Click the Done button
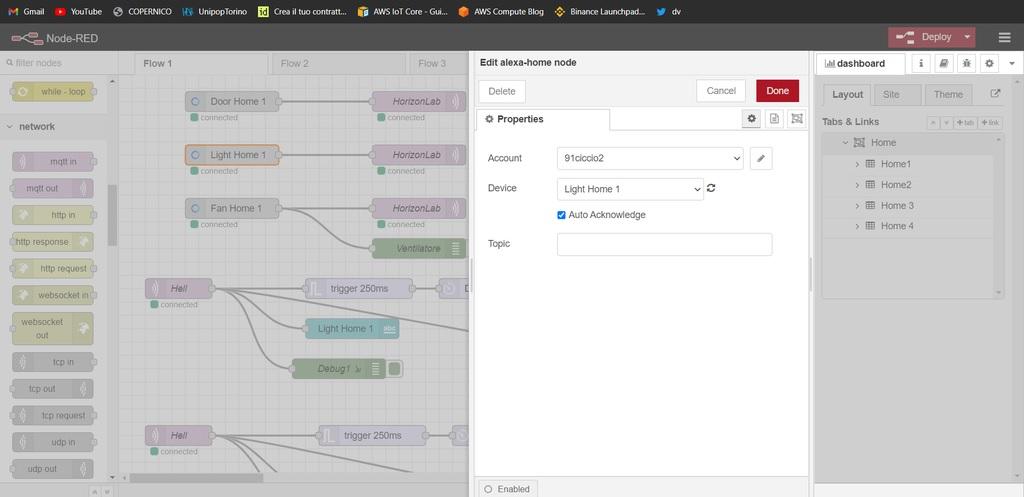This screenshot has height=497, width=1024. [777, 91]
